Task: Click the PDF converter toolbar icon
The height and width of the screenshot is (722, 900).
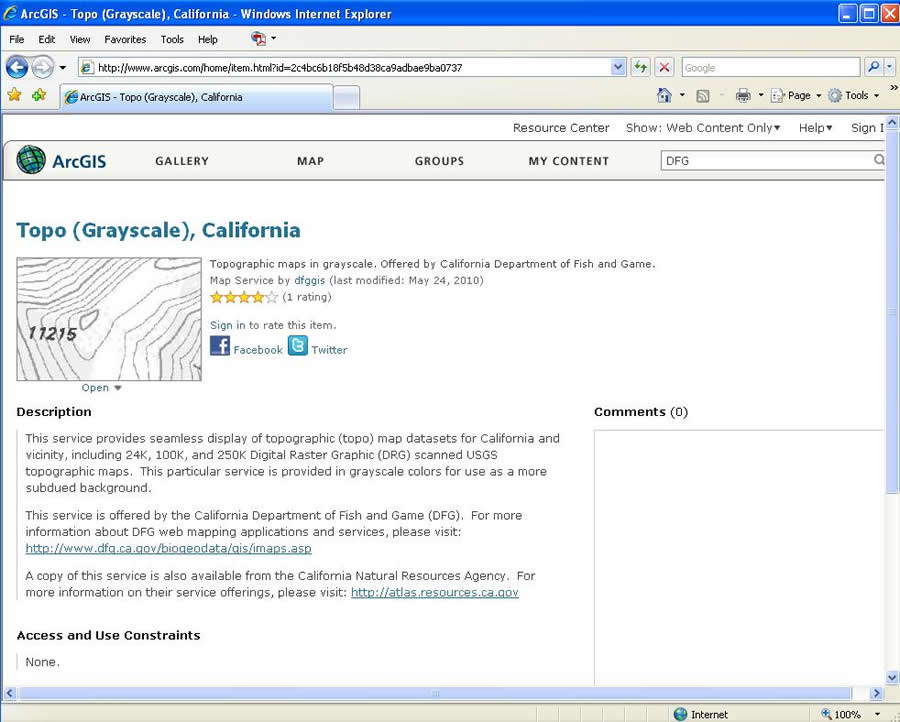Action: (258, 38)
